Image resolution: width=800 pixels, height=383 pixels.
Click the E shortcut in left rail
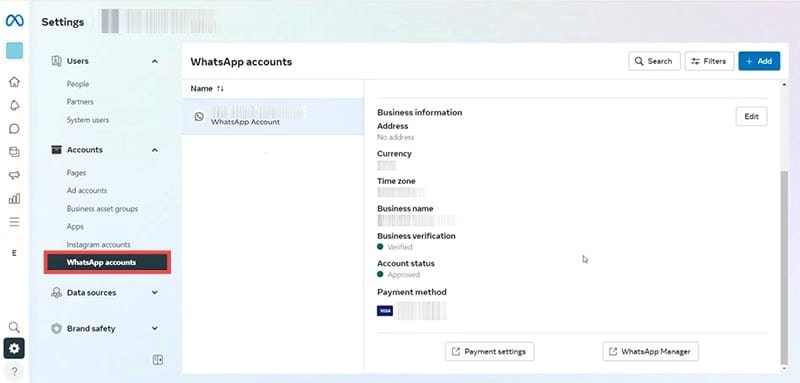click(14, 253)
